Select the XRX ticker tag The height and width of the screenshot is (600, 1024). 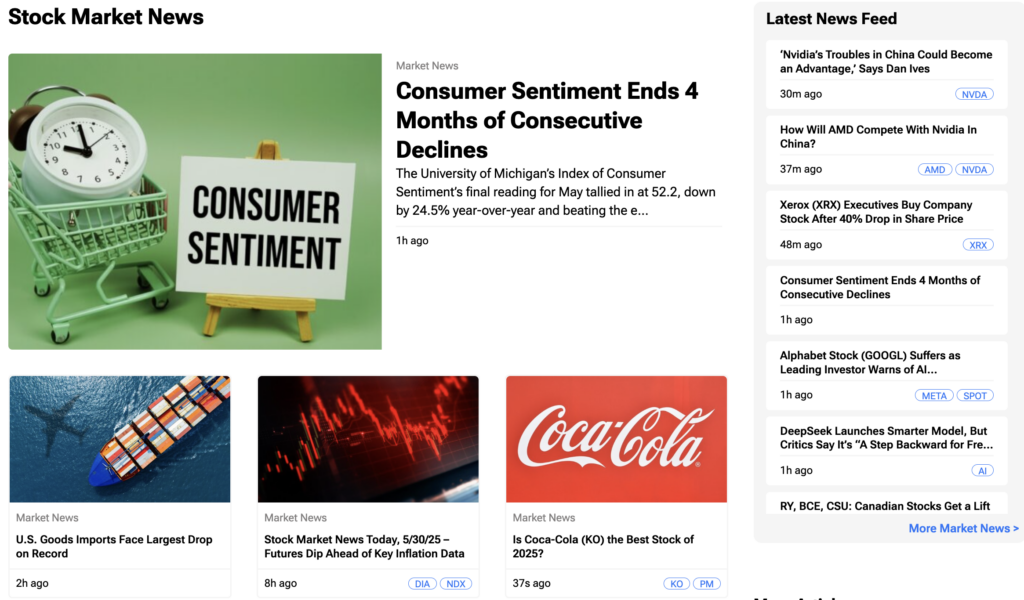click(978, 245)
